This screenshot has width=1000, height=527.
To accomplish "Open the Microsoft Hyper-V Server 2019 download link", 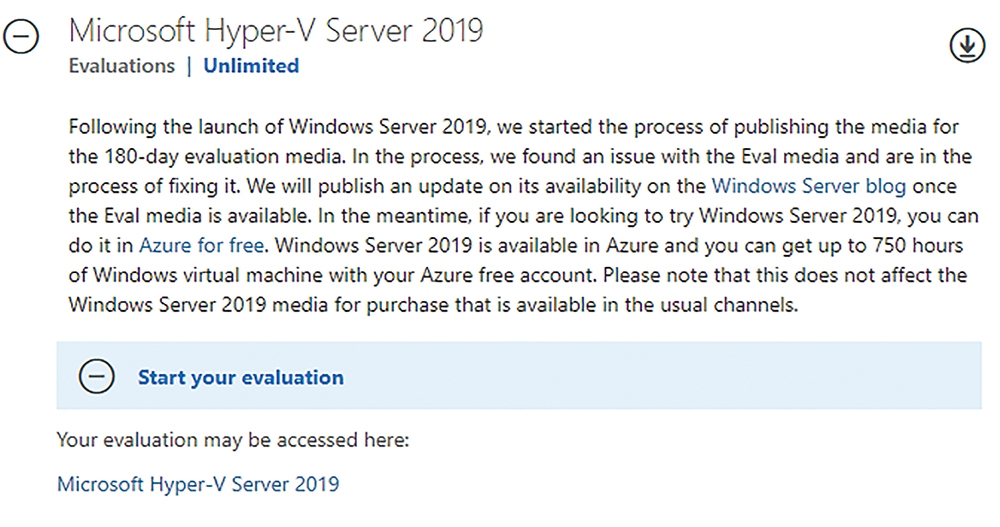I will [x=198, y=484].
